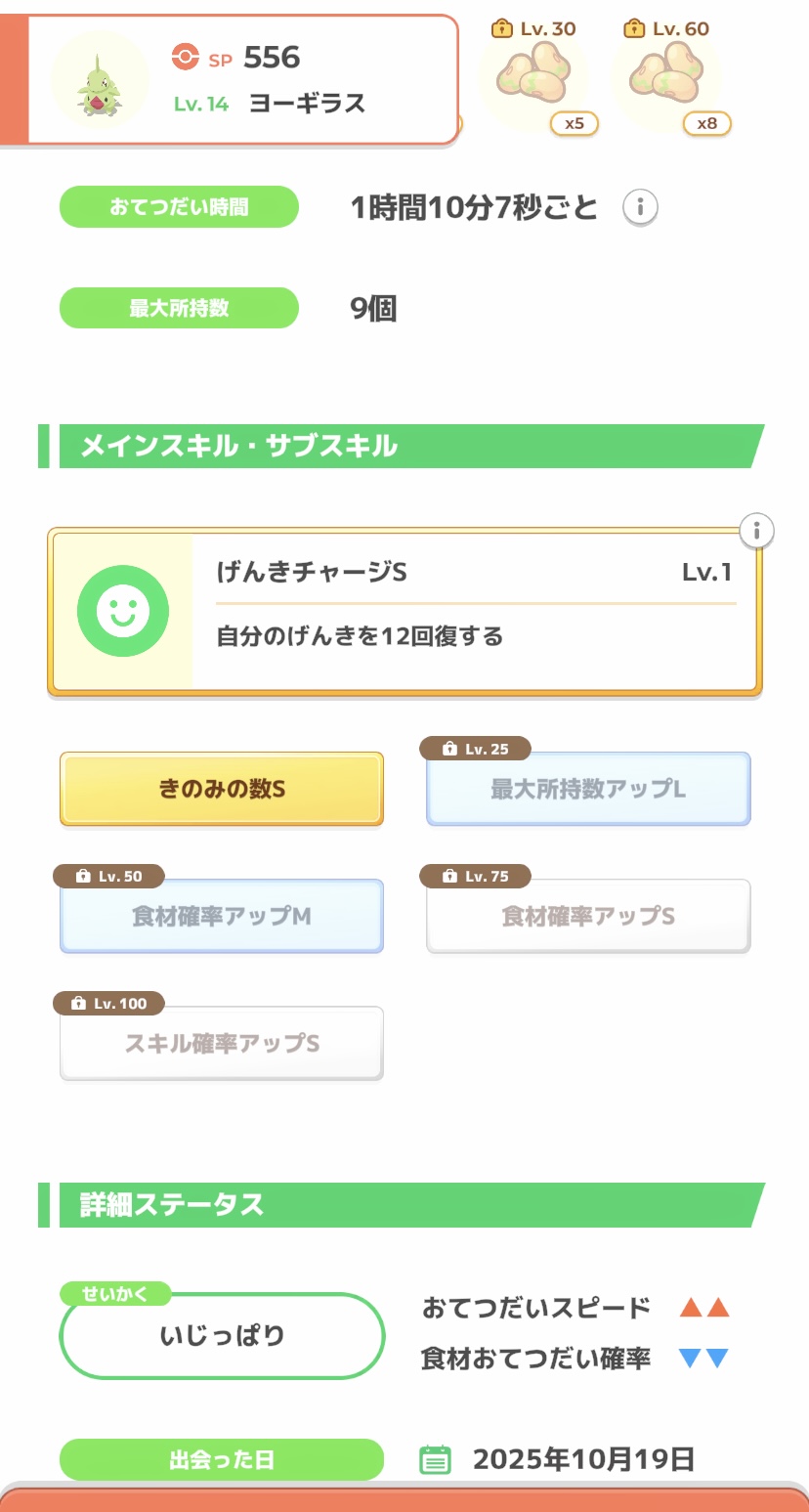Viewport: 809px width, 1512px height.
Task: Tap the calendar icon next to 出会った日 date
Action: click(435, 1459)
